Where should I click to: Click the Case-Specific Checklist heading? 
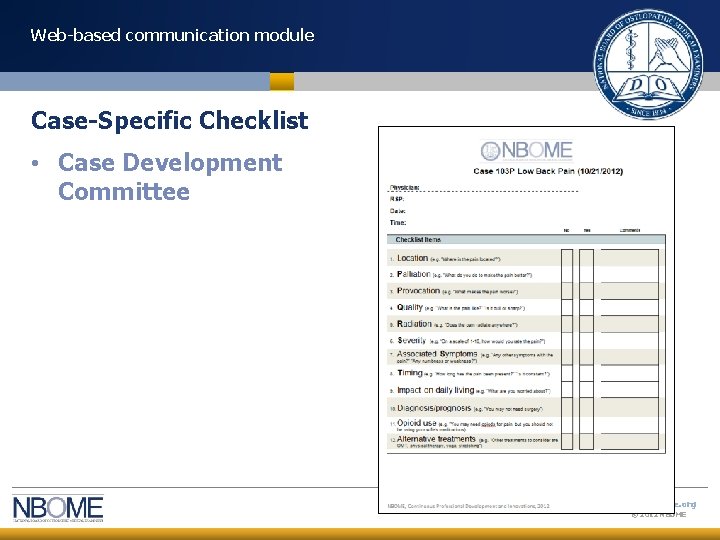pos(169,121)
